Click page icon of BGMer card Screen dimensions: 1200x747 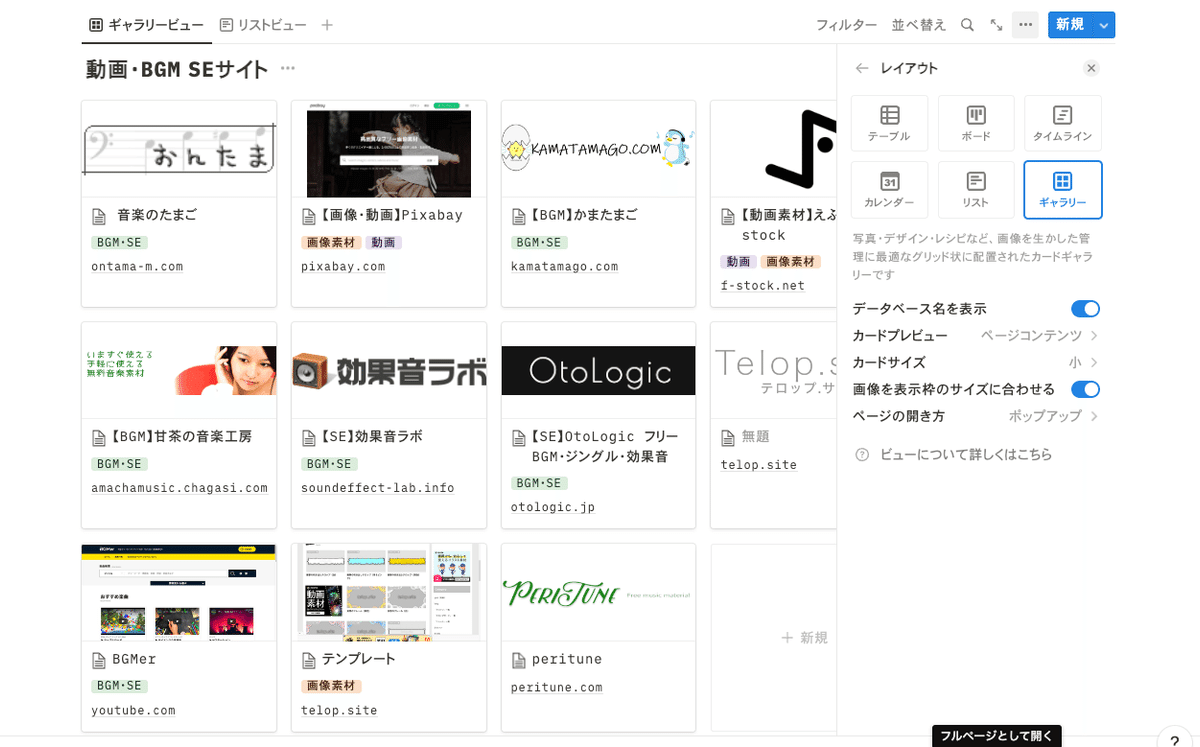click(x=99, y=660)
